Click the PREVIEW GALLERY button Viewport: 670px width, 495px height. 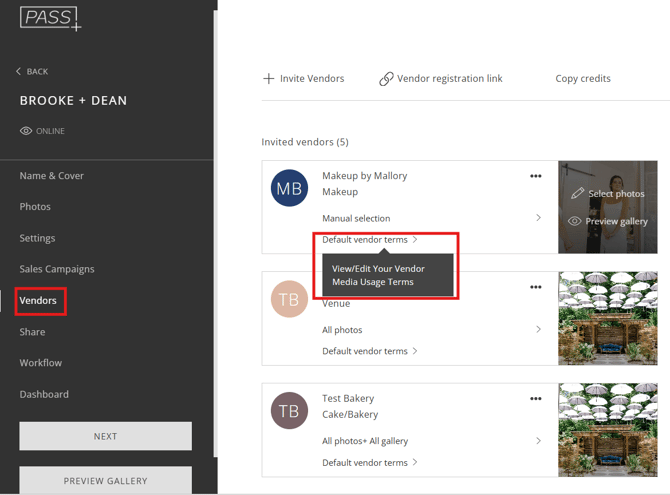[105, 480]
